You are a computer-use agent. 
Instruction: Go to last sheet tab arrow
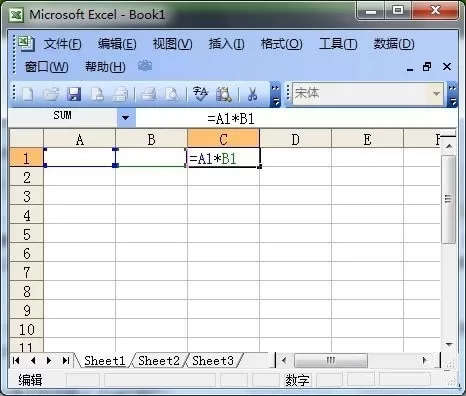click(x=66, y=360)
